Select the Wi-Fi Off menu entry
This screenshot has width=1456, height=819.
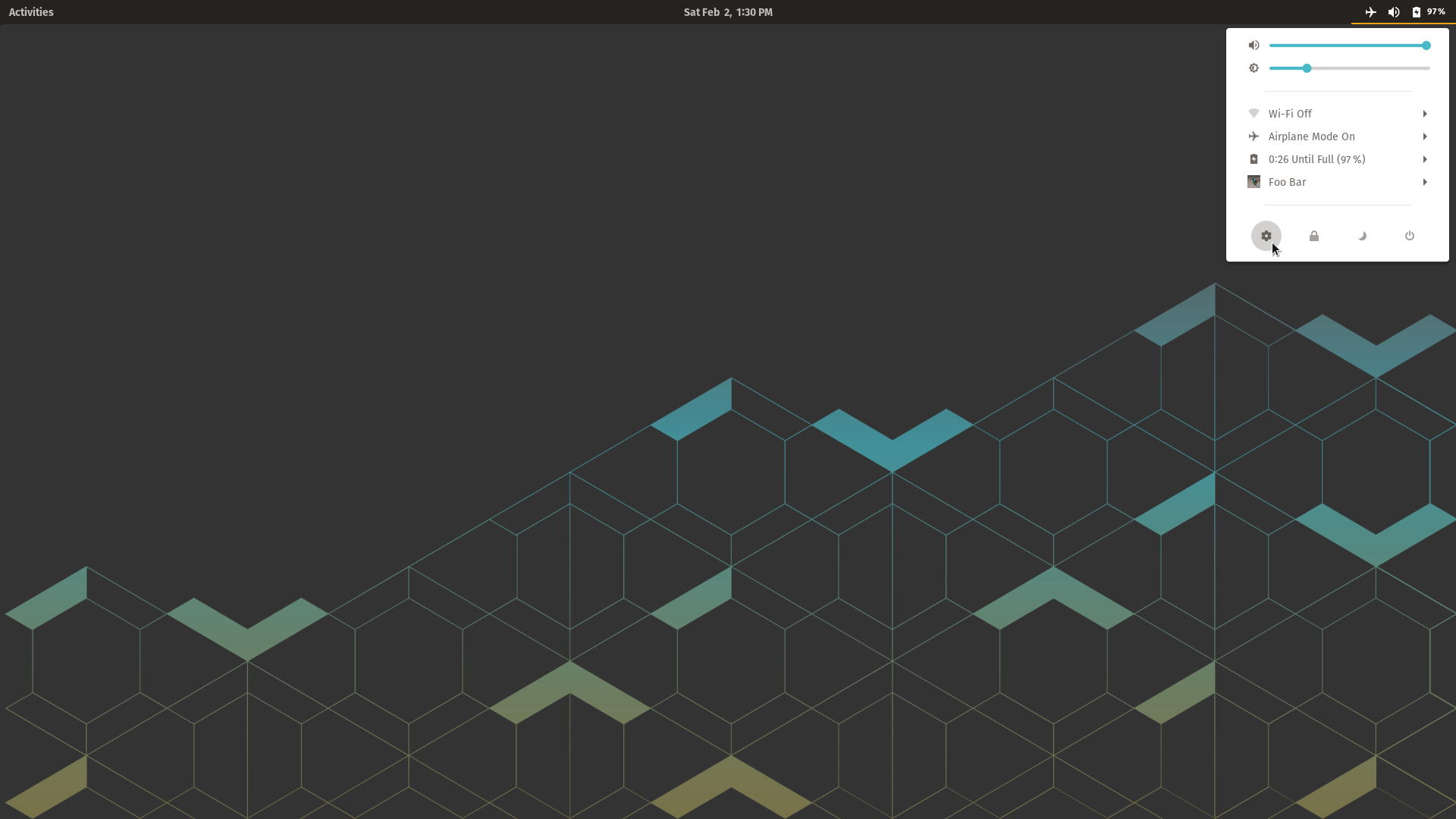(1290, 114)
